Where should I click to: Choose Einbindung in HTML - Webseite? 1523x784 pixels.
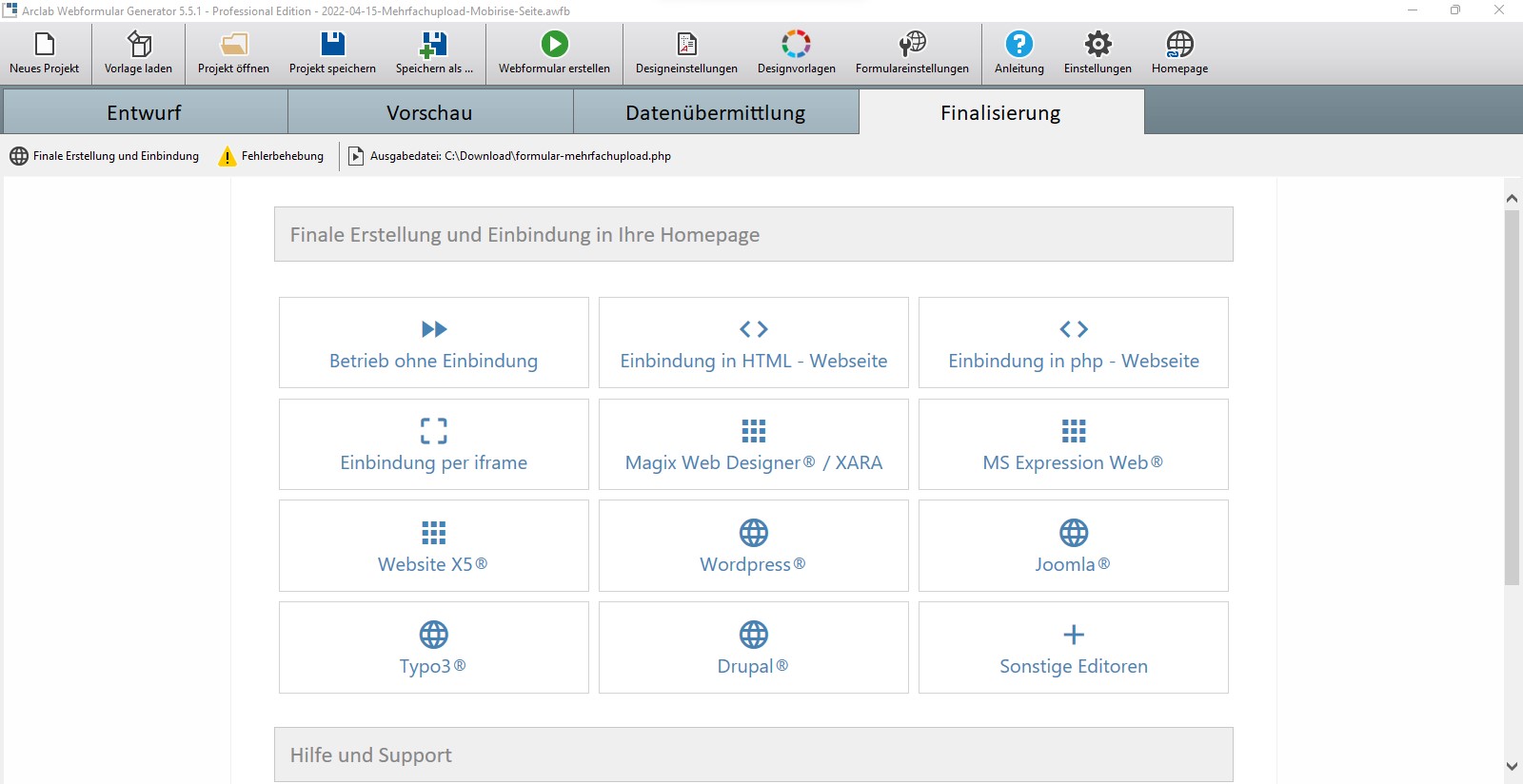pos(753,343)
